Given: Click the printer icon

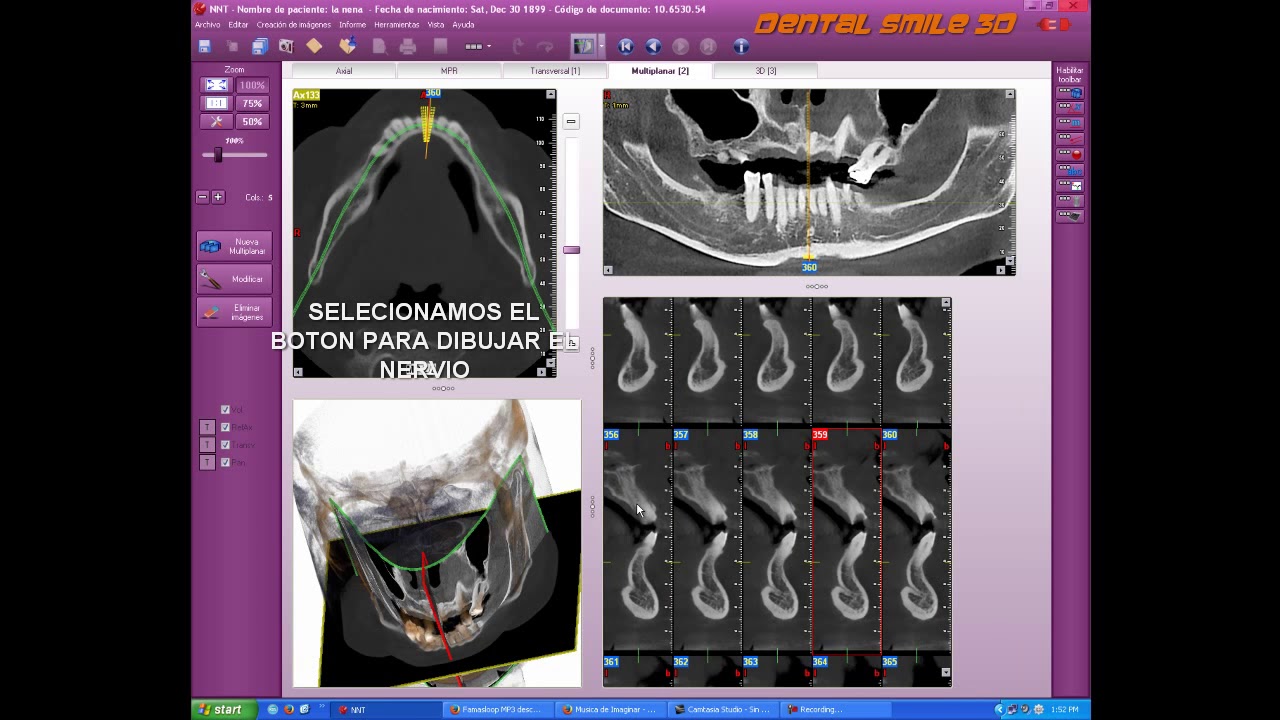Looking at the screenshot, I should click(408, 46).
